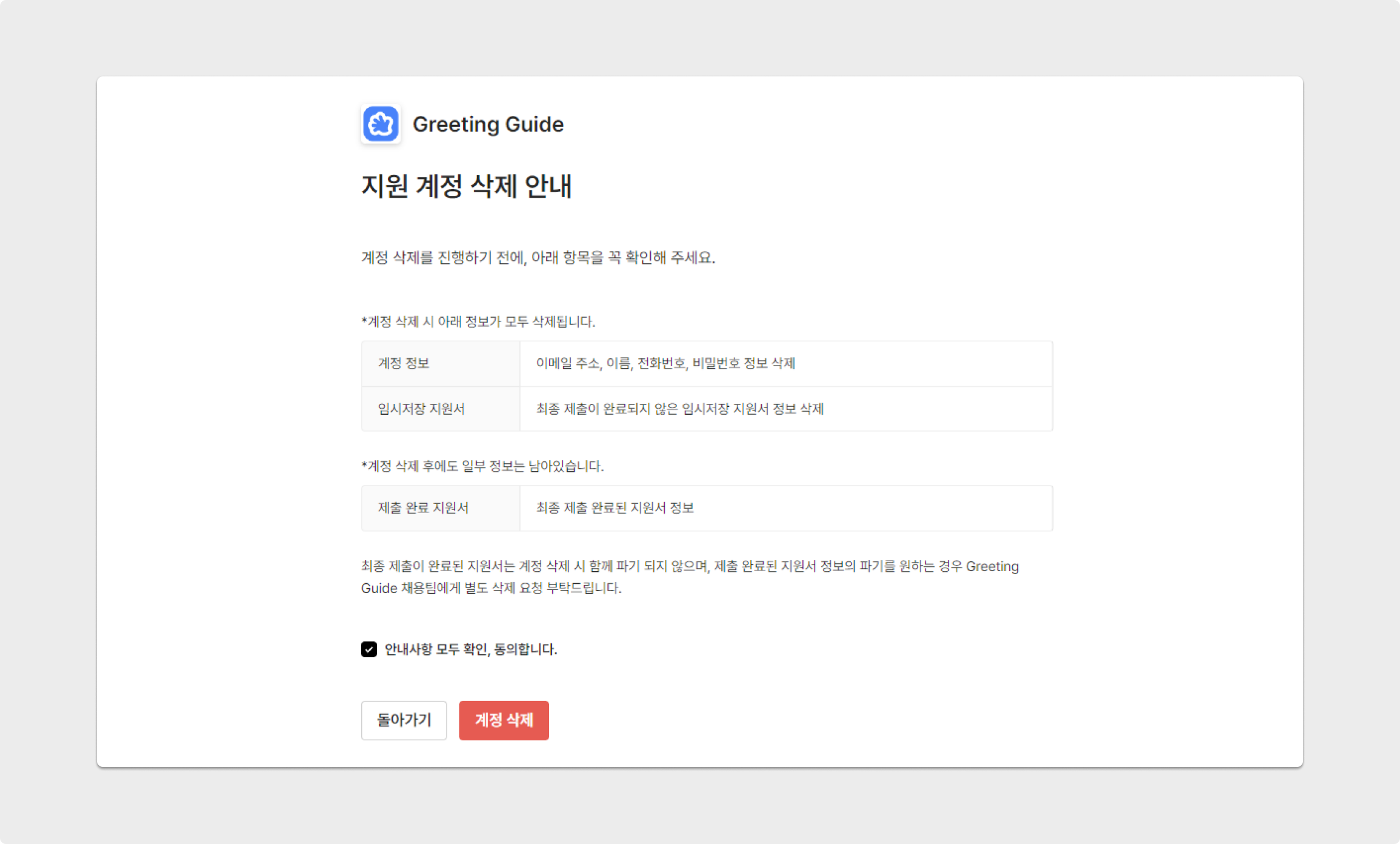Click the Greeting Guide brand name text
This screenshot has height=844, width=1400.
pyautogui.click(x=488, y=124)
